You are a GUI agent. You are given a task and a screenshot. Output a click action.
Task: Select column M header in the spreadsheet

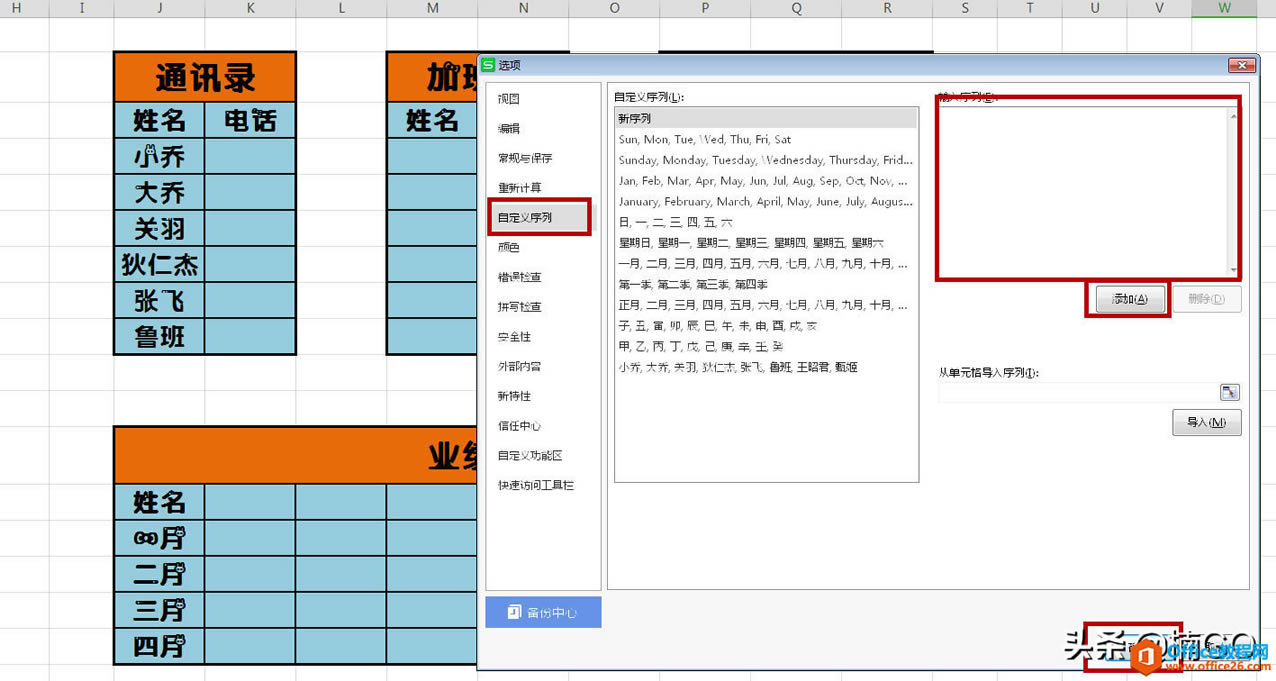coord(432,8)
